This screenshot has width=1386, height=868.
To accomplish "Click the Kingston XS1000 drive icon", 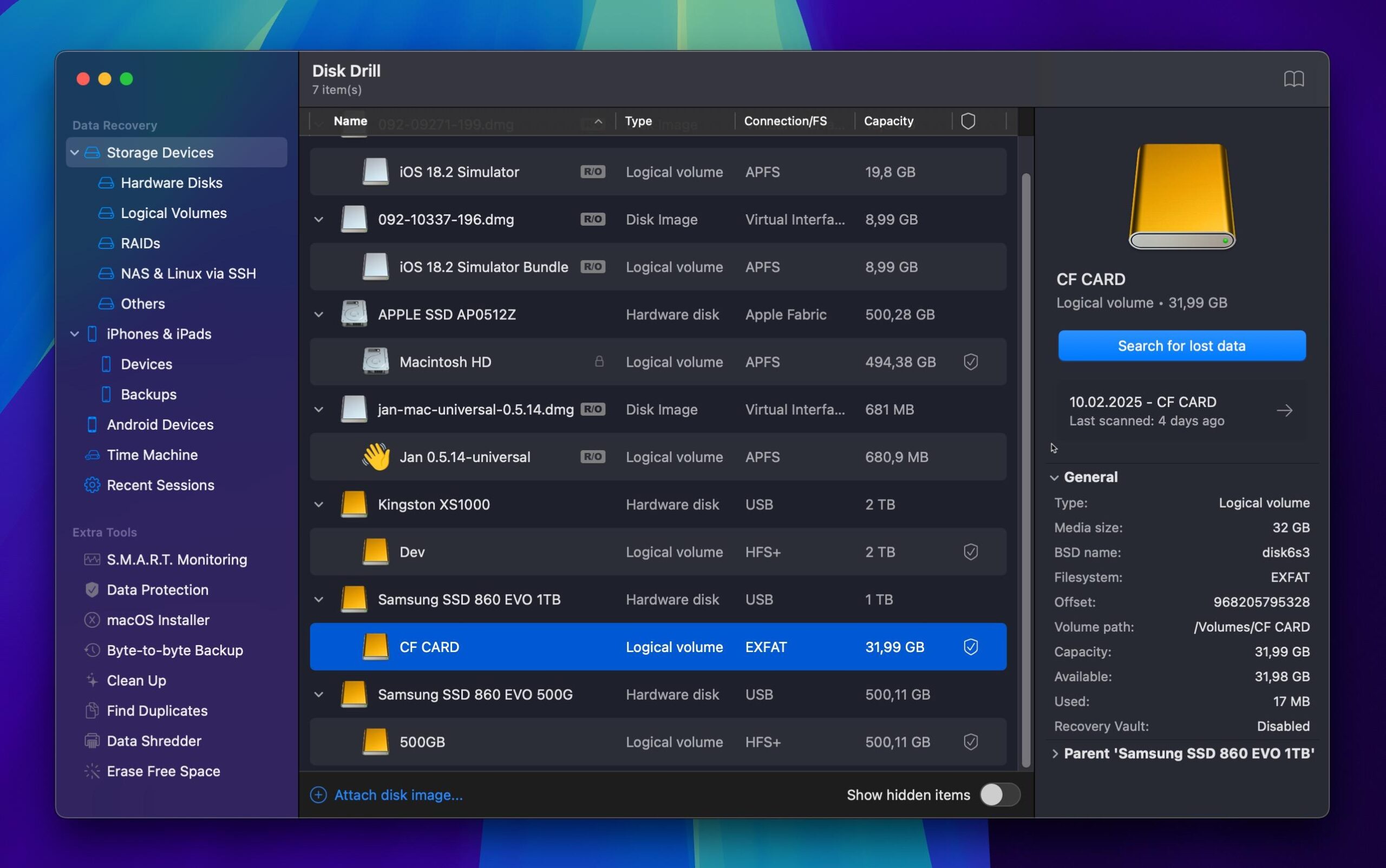I will coord(354,504).
